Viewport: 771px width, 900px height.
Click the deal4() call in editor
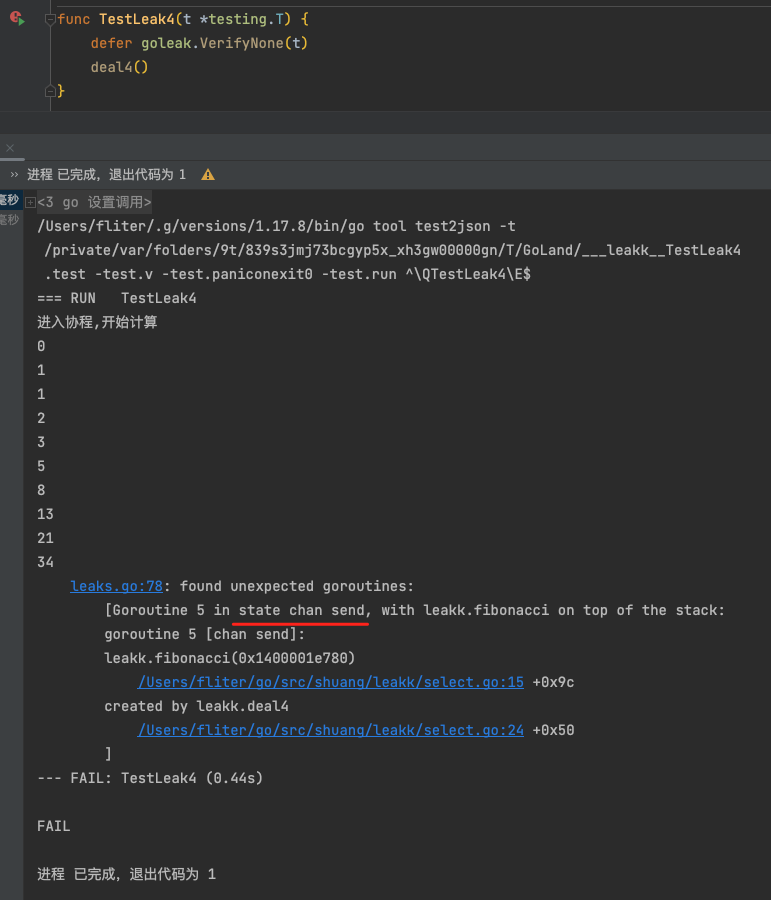[x=119, y=67]
